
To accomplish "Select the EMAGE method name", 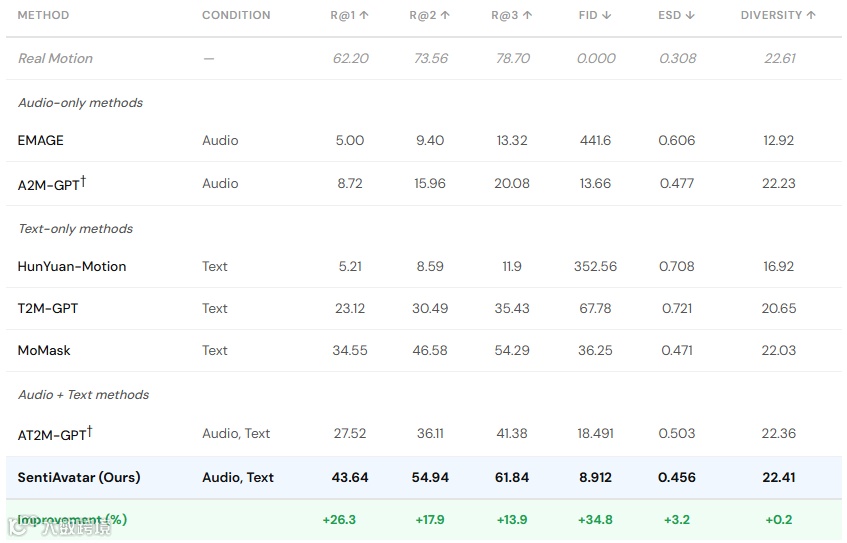I will tap(41, 140).
